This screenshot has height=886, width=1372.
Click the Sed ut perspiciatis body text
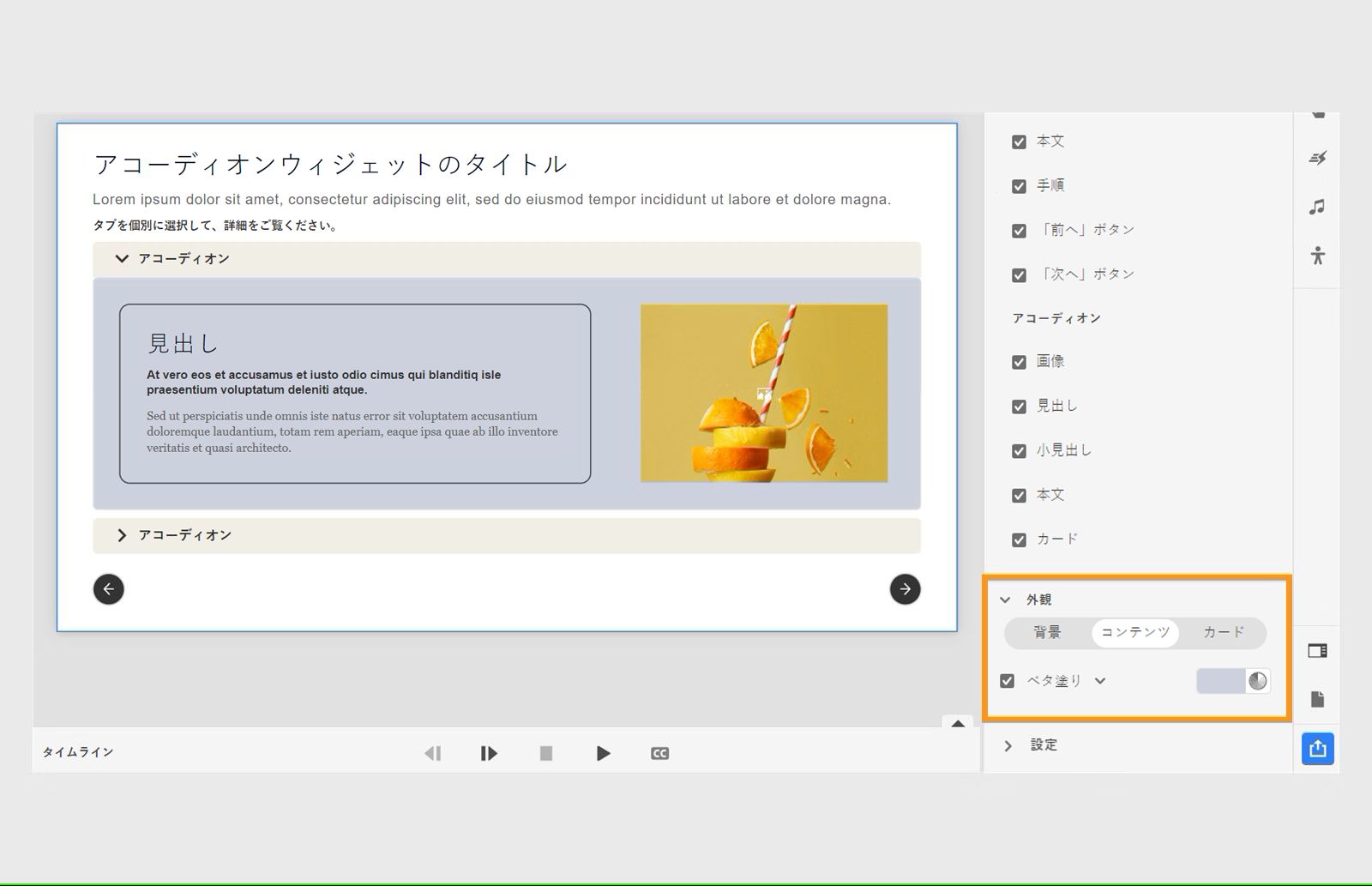click(x=352, y=431)
